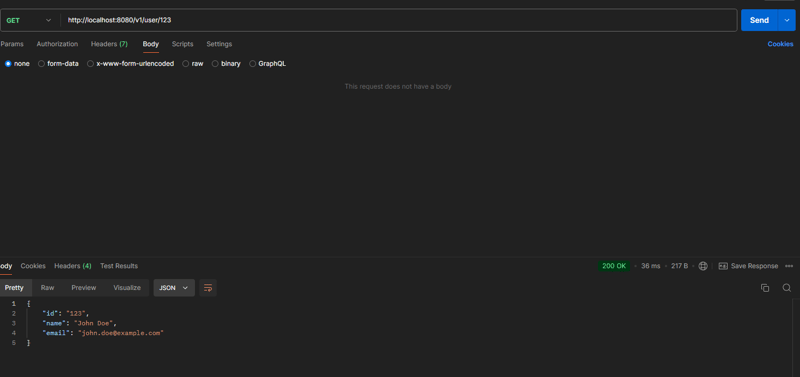Image resolution: width=800 pixels, height=377 pixels.
Task: Select the GraphQL body type
Action: pyautogui.click(x=267, y=64)
